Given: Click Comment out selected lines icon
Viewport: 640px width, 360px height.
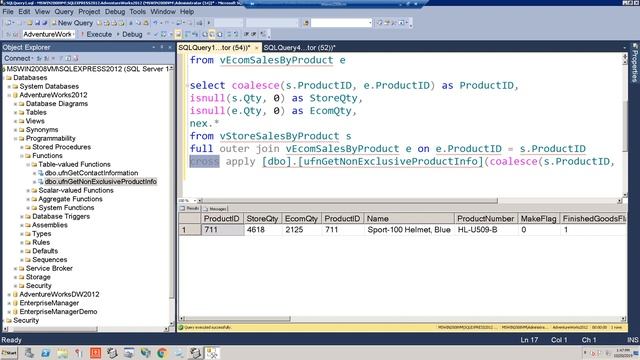Looking at the screenshot, I should tap(229, 34).
